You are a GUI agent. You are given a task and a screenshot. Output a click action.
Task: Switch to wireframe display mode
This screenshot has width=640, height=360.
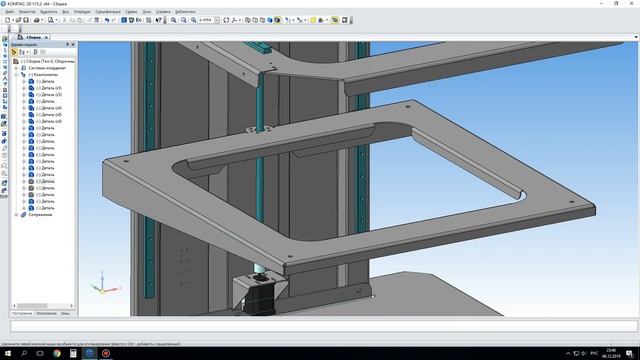248,20
